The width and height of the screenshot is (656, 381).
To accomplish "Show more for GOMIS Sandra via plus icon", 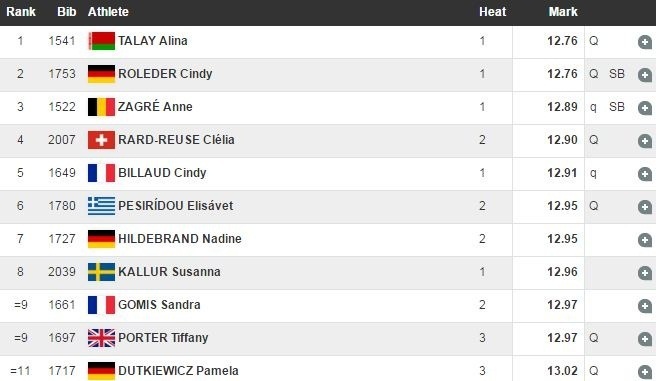I will coord(645,306).
